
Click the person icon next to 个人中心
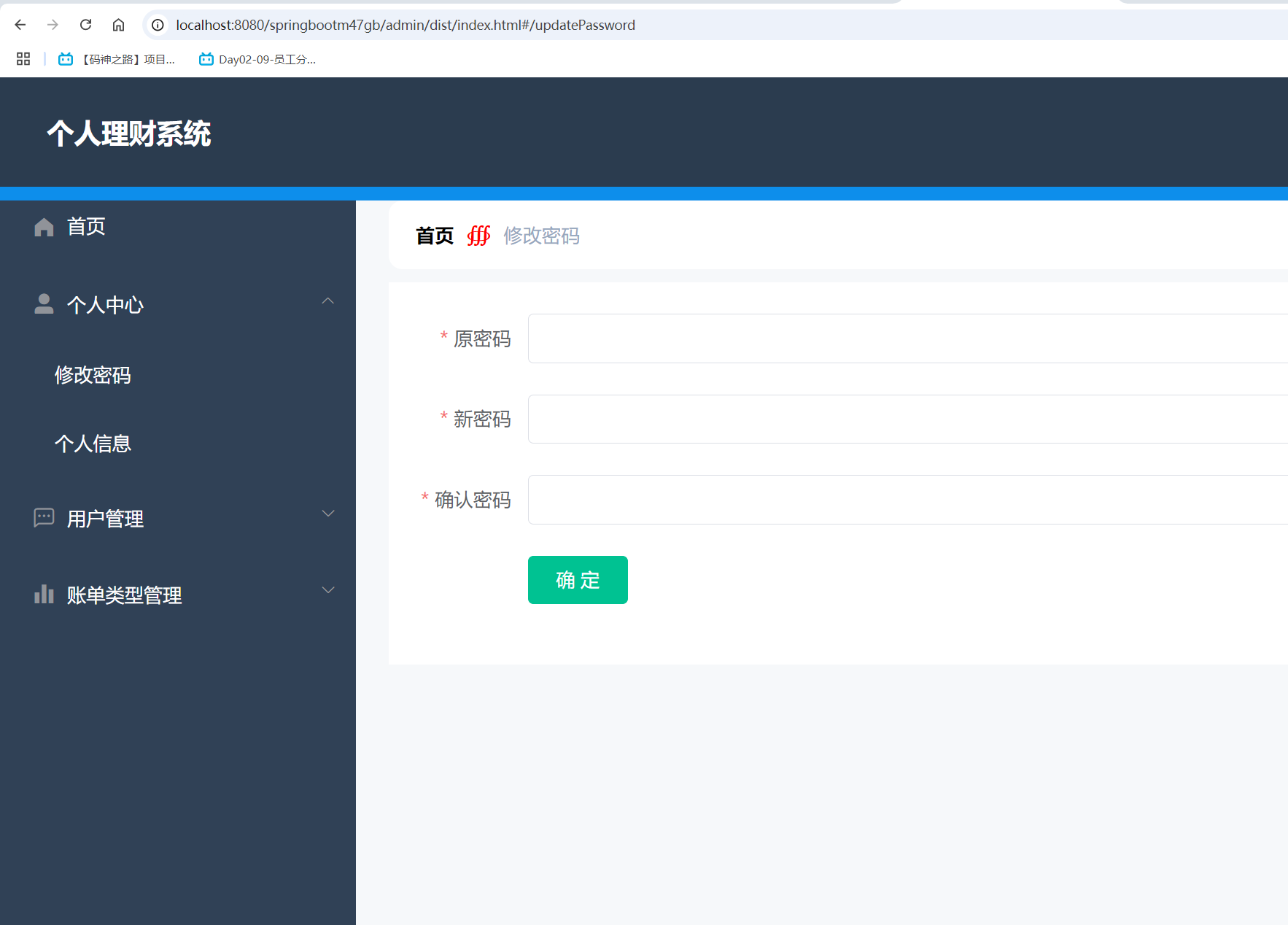click(x=44, y=304)
